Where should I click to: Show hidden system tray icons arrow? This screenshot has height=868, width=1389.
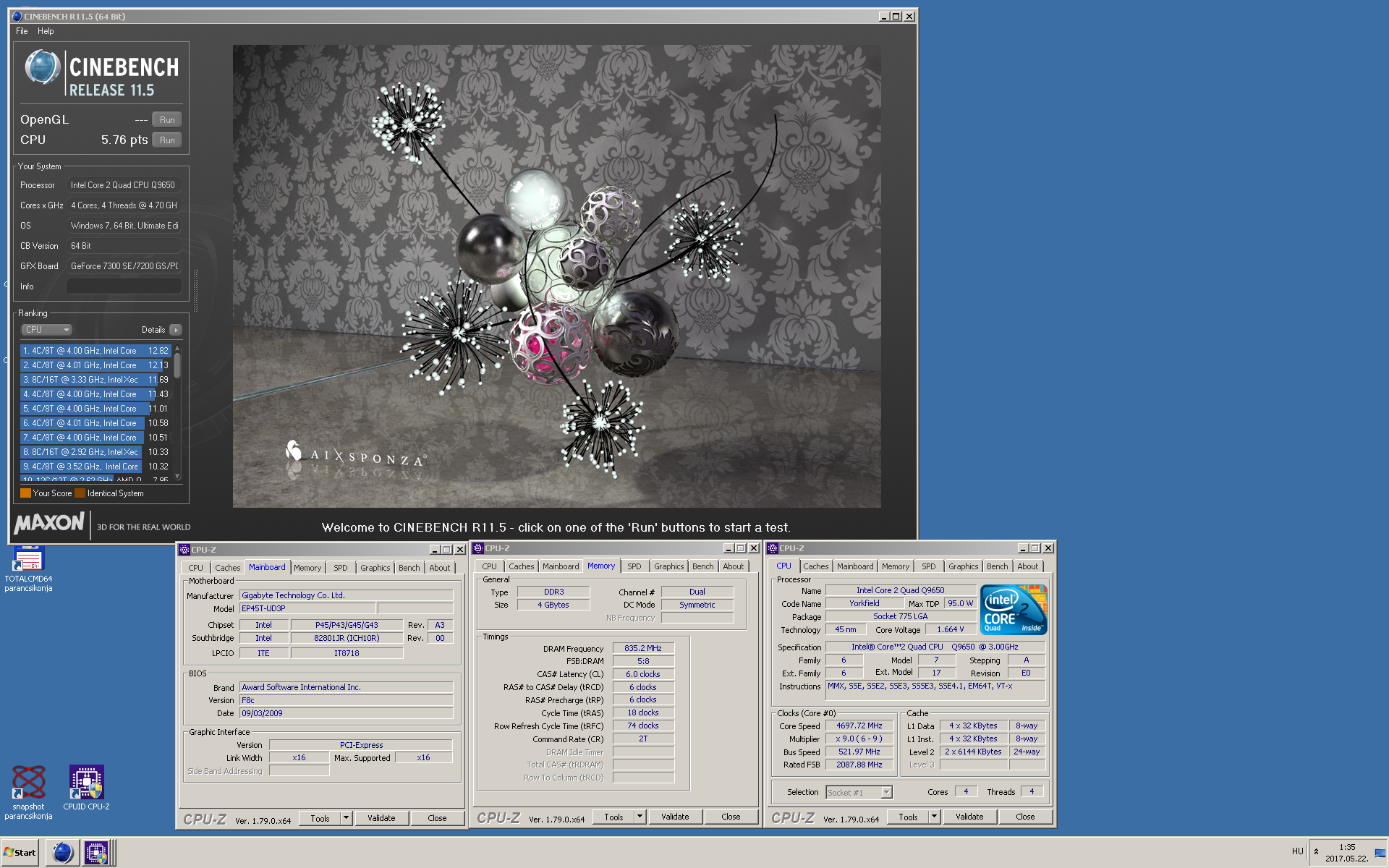pos(1316,851)
